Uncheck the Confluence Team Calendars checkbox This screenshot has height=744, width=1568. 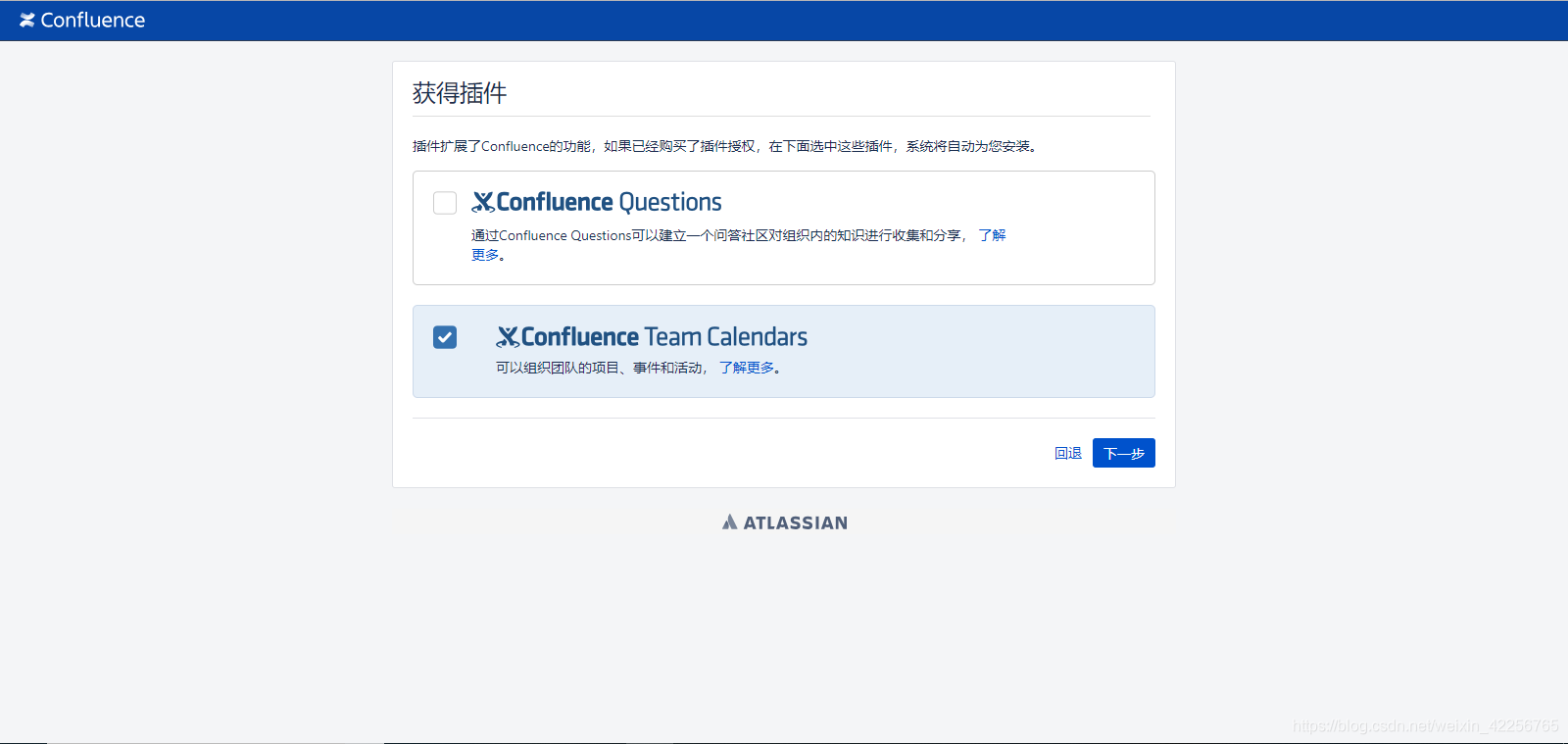tap(445, 337)
